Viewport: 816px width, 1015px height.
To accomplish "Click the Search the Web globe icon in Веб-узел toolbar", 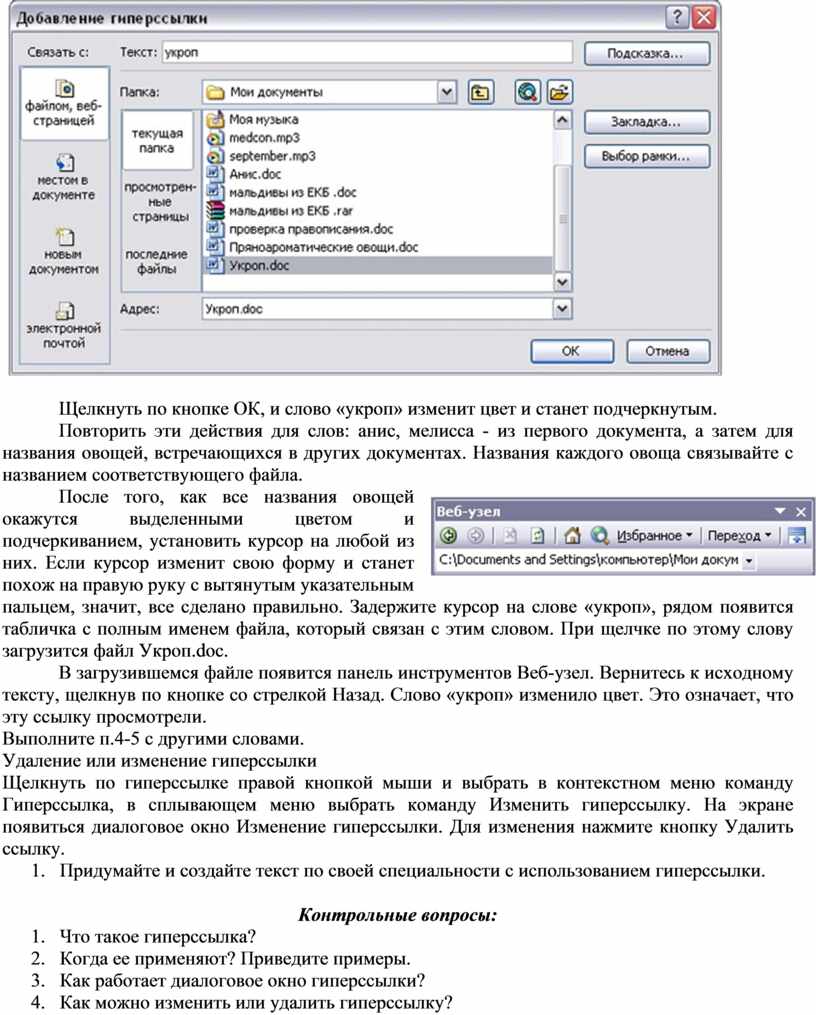I will (x=598, y=535).
